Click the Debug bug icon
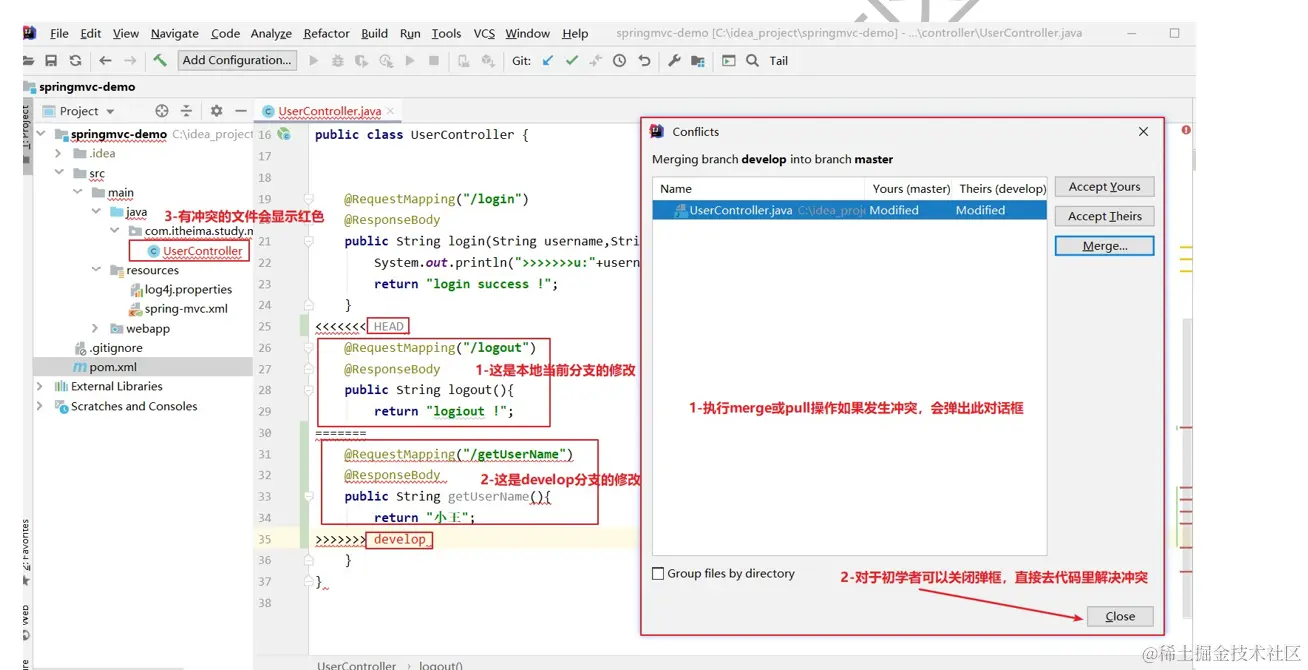This screenshot has width=1308, height=670. tap(338, 61)
